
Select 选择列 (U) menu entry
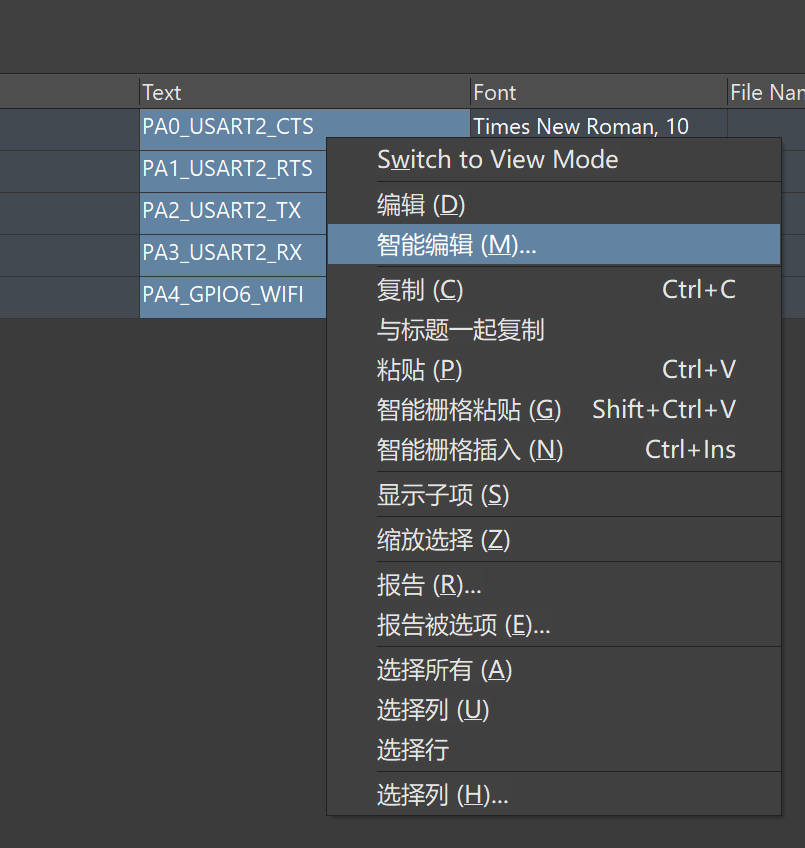point(432,710)
